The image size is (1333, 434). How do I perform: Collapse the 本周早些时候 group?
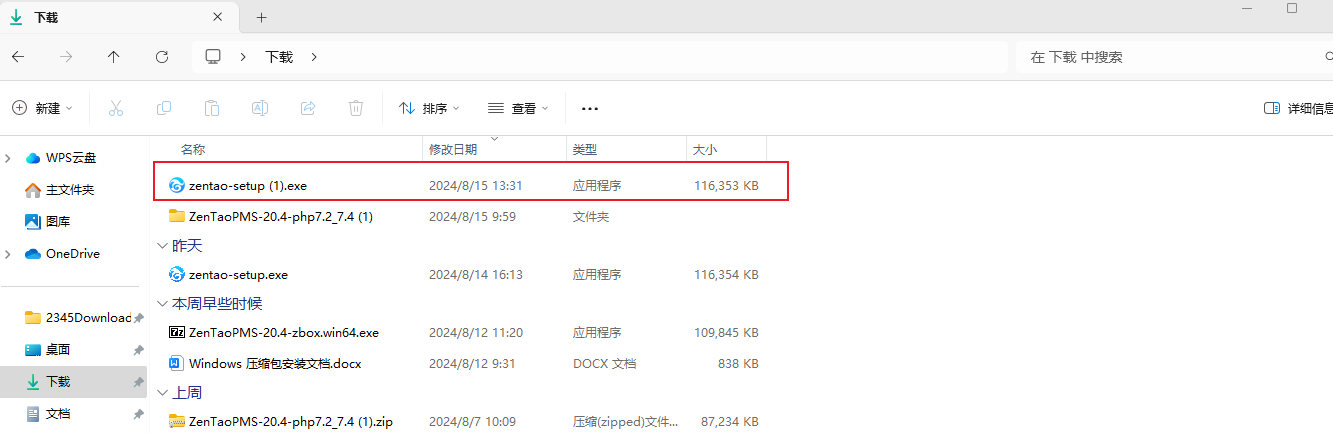point(163,303)
